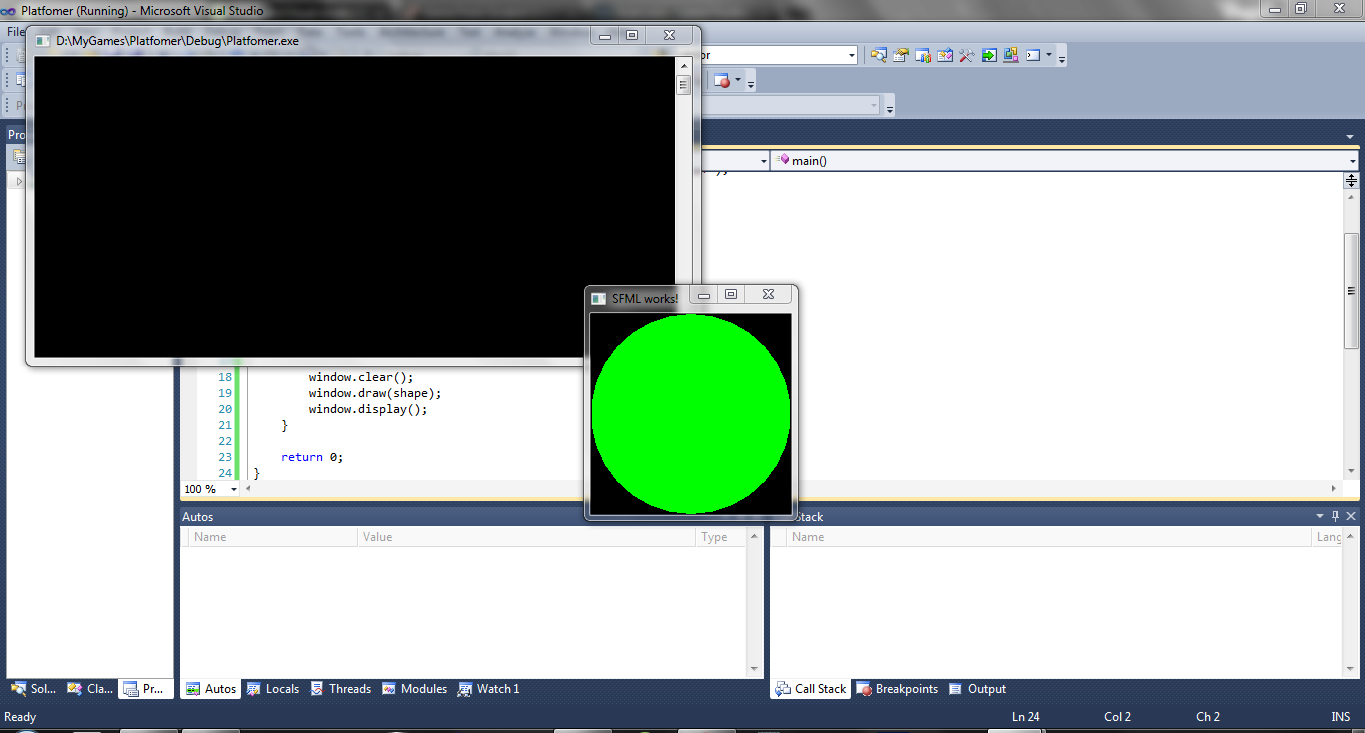1365x733 pixels.
Task: Click the green circle in SFML works! window
Action: 691,413
